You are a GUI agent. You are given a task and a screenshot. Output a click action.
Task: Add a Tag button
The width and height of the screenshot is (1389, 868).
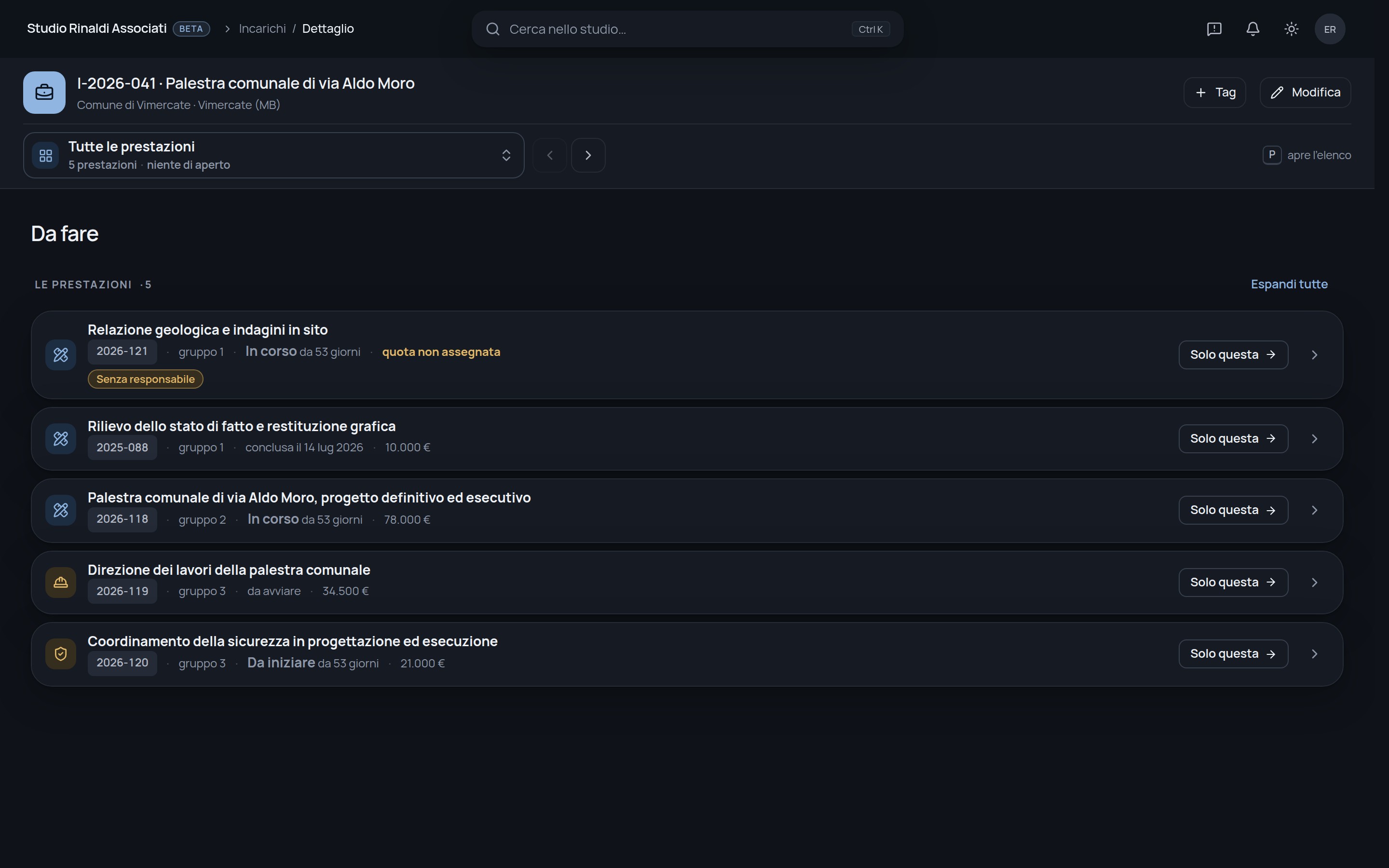(x=1214, y=93)
